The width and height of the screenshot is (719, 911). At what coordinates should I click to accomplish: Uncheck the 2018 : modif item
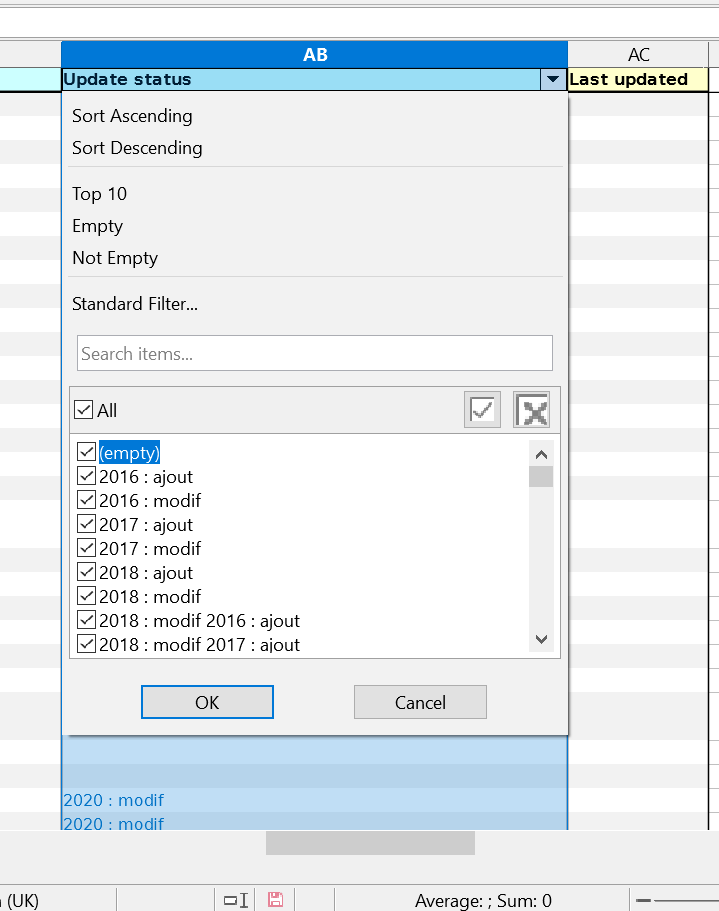coord(87,596)
